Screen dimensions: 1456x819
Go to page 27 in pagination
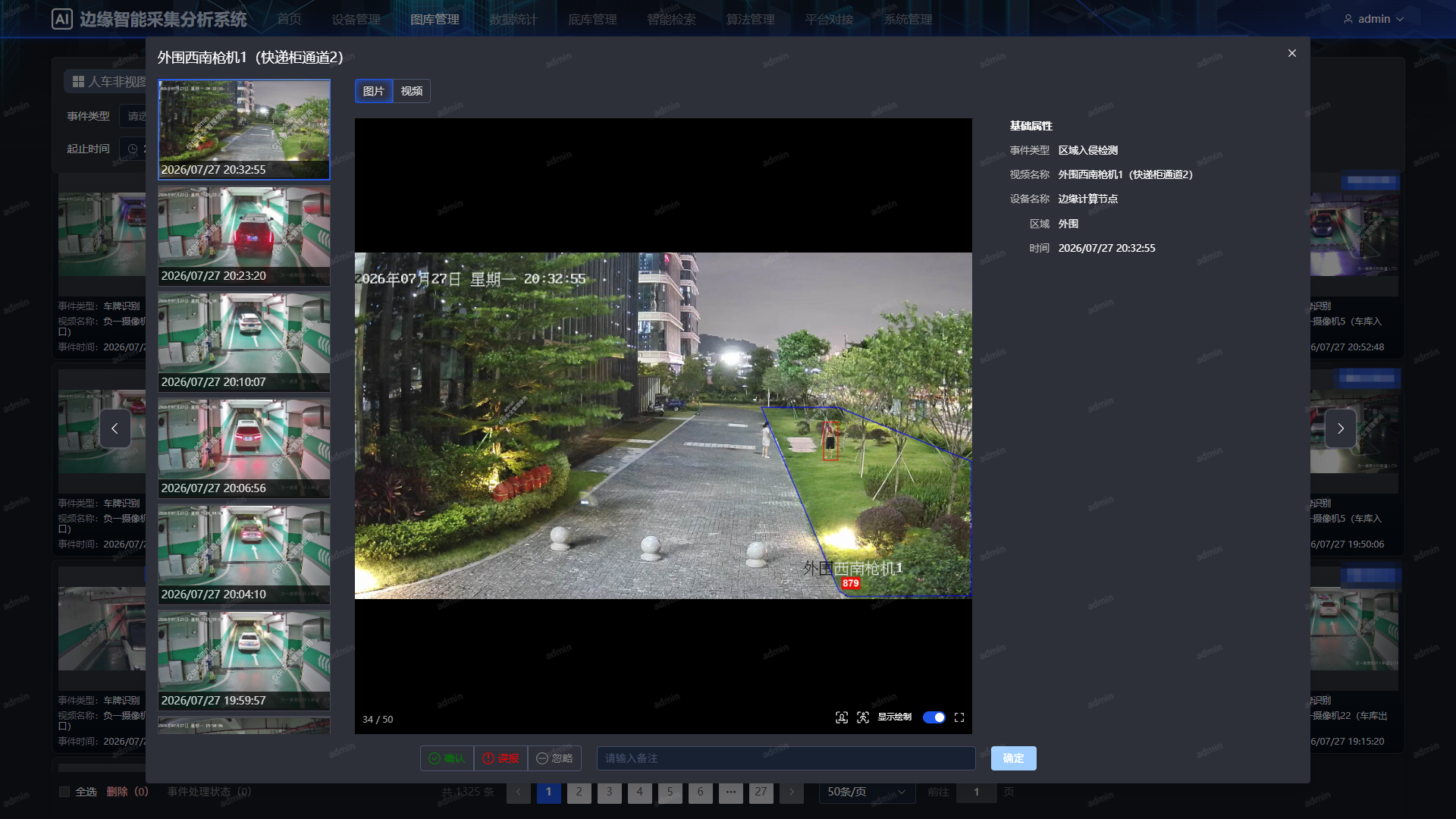[x=761, y=792]
